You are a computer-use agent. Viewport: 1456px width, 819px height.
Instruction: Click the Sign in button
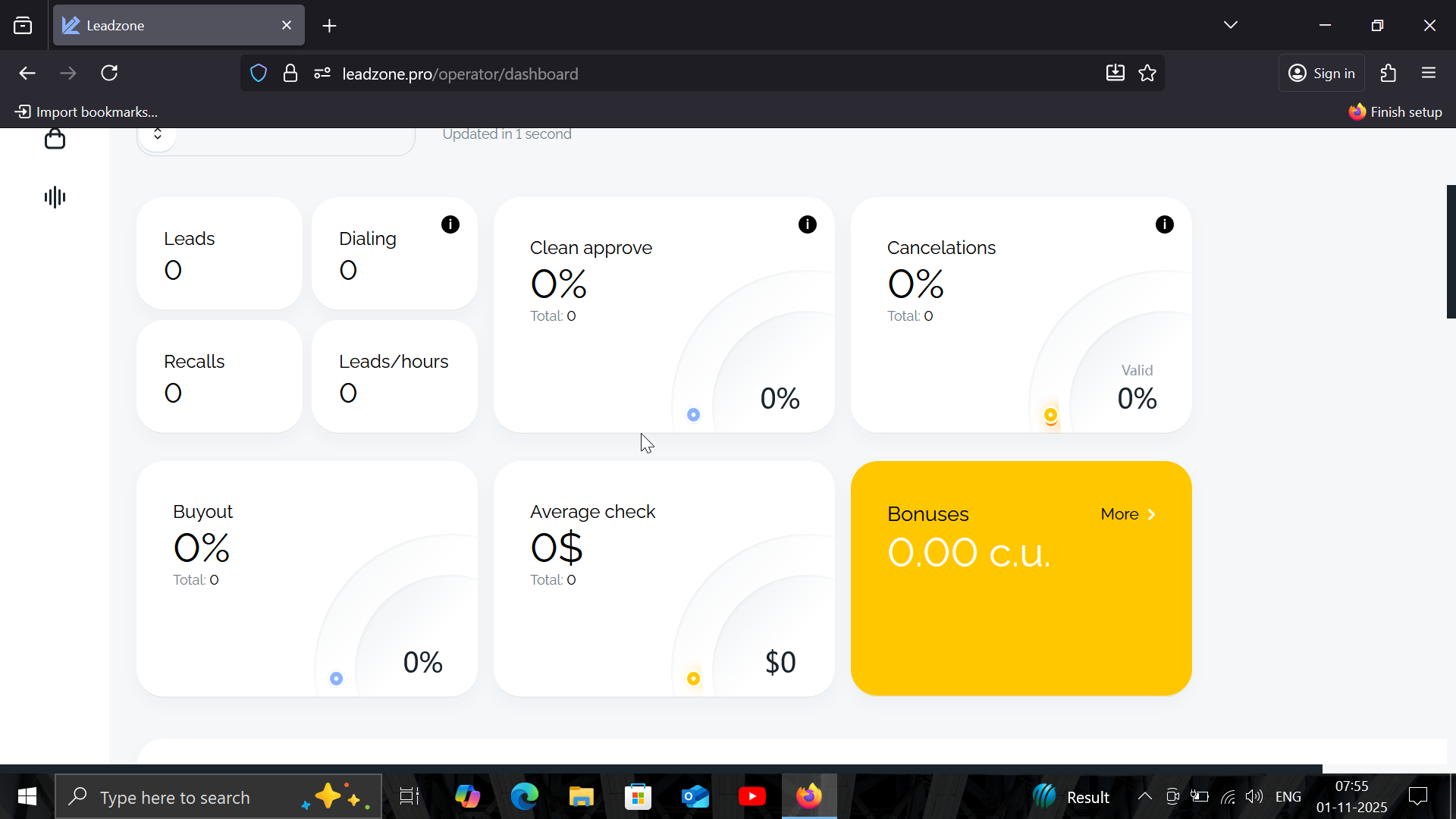click(1322, 74)
